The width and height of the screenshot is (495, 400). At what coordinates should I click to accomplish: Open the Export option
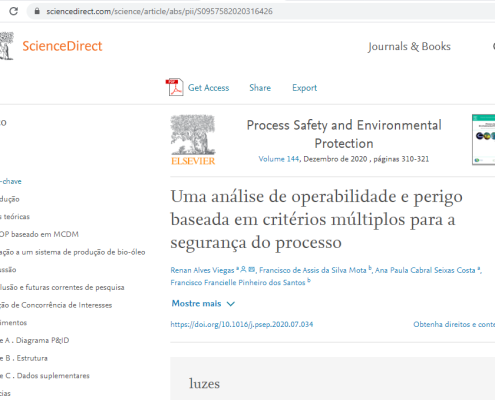pos(304,88)
